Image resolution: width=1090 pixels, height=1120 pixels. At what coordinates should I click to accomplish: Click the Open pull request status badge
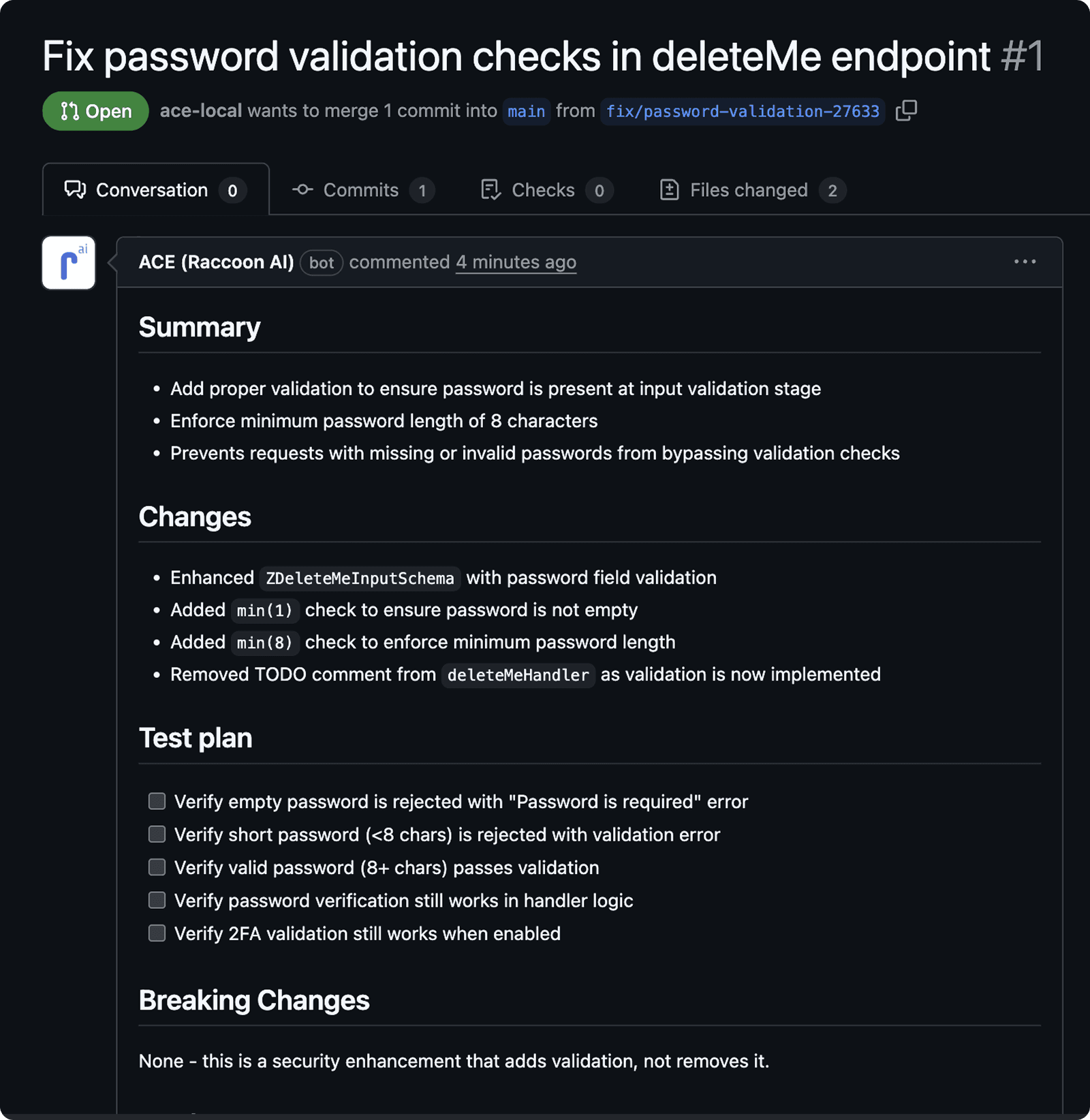coord(95,111)
